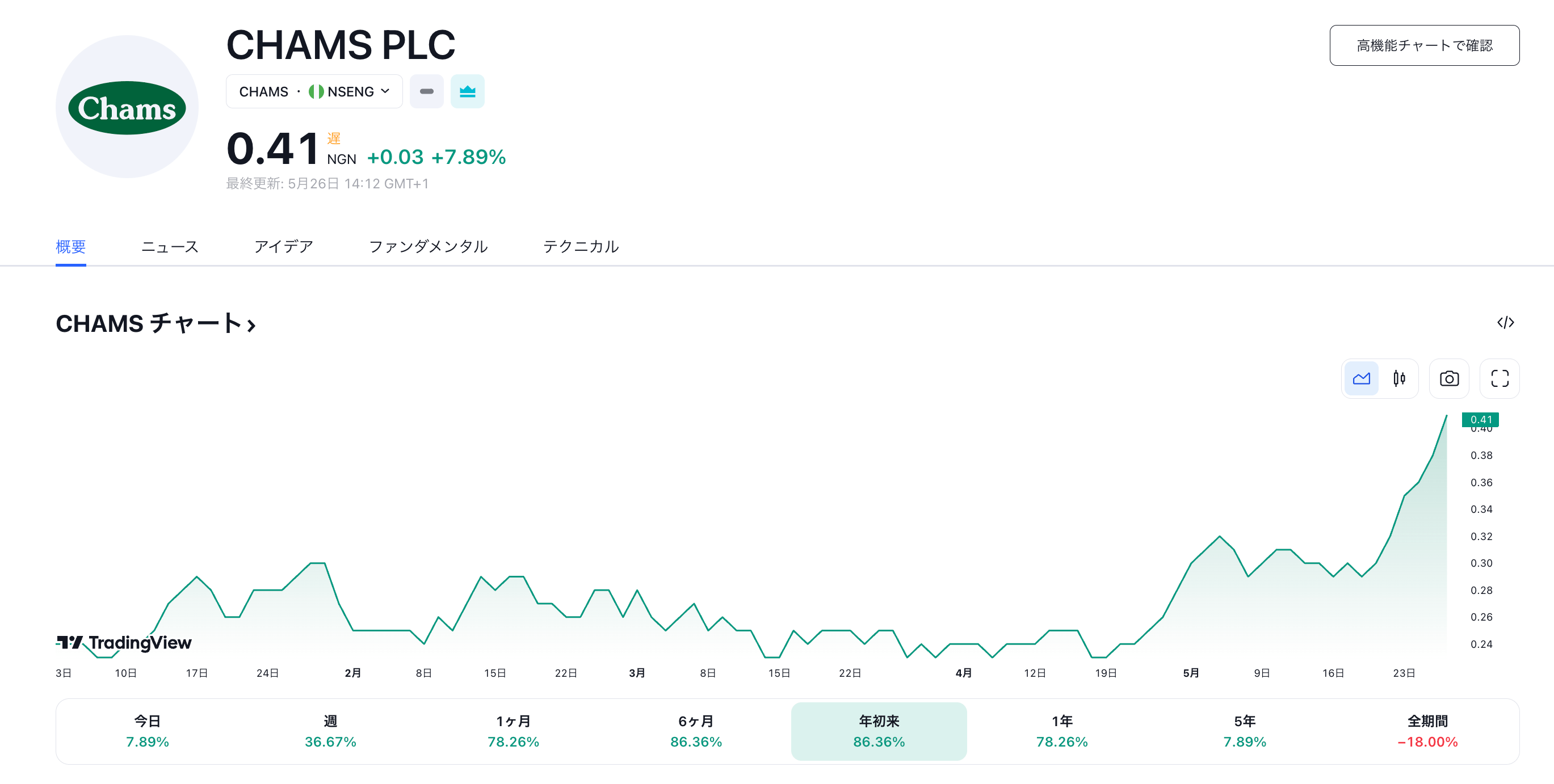
Task: Click the CHAMS PLC title
Action: [341, 45]
